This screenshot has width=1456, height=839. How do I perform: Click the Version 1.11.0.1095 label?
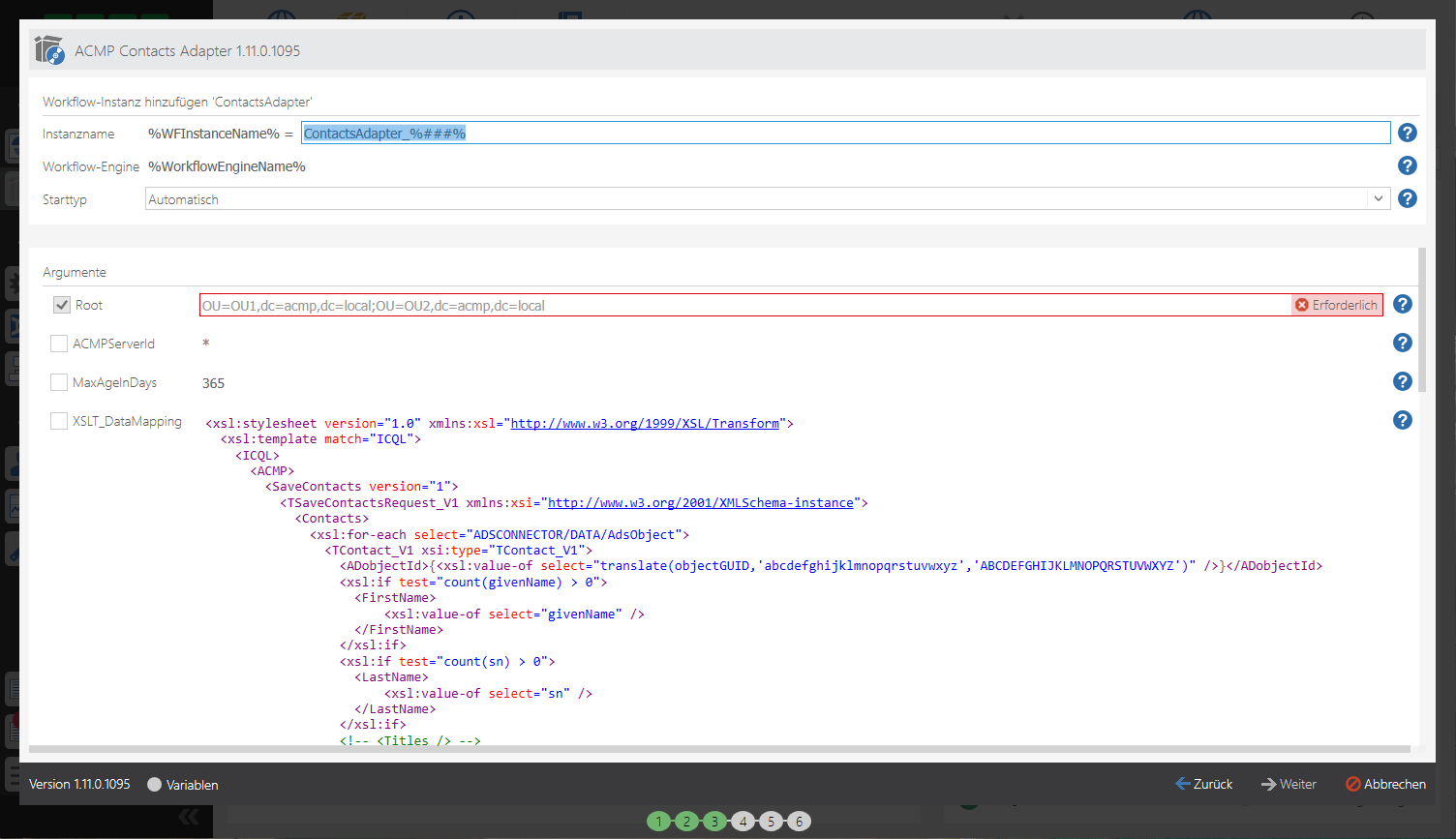pos(79,784)
